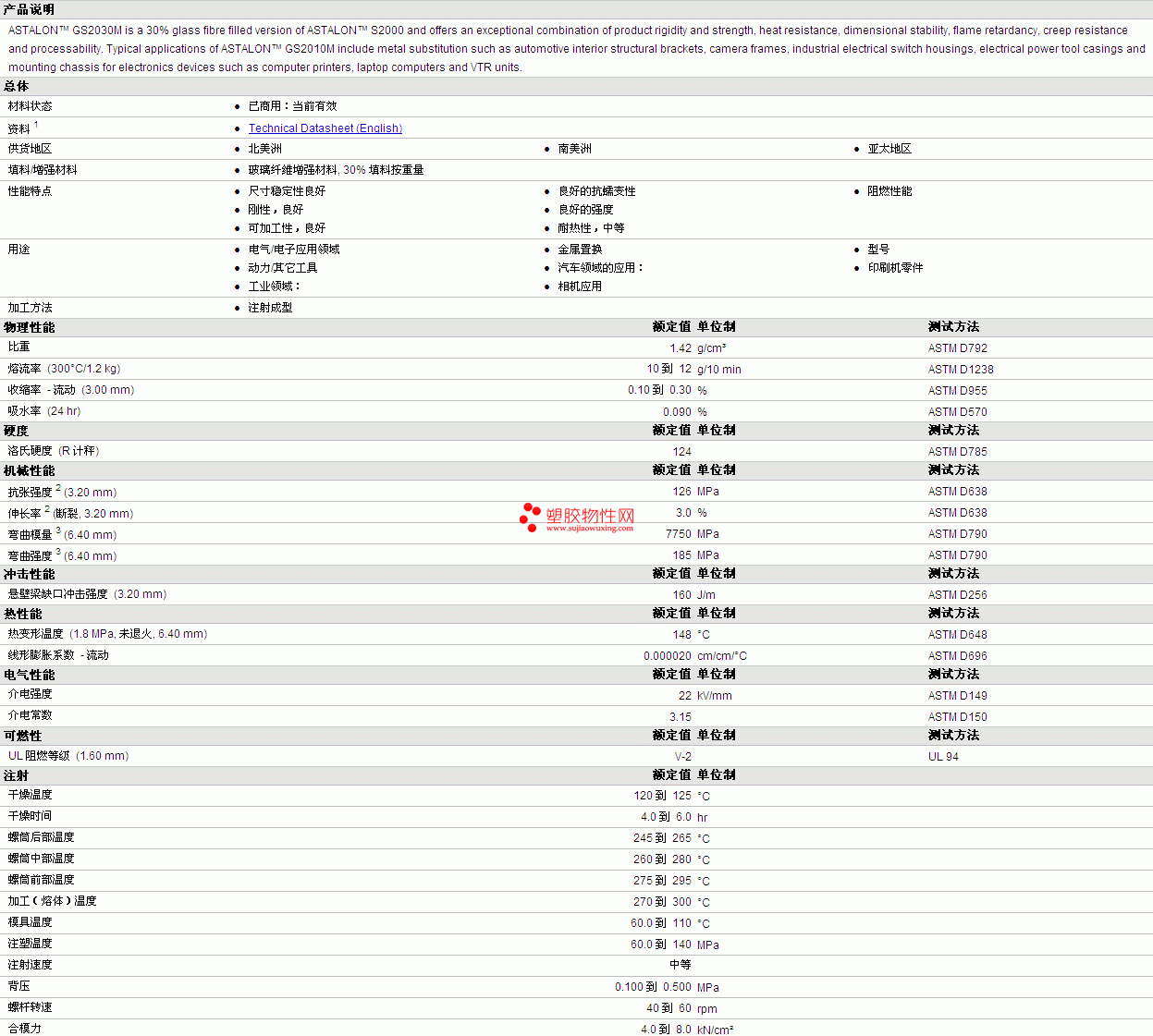This screenshot has height=1036, width=1153.
Task: Click the 物理性能 section header
Action: [x=29, y=327]
